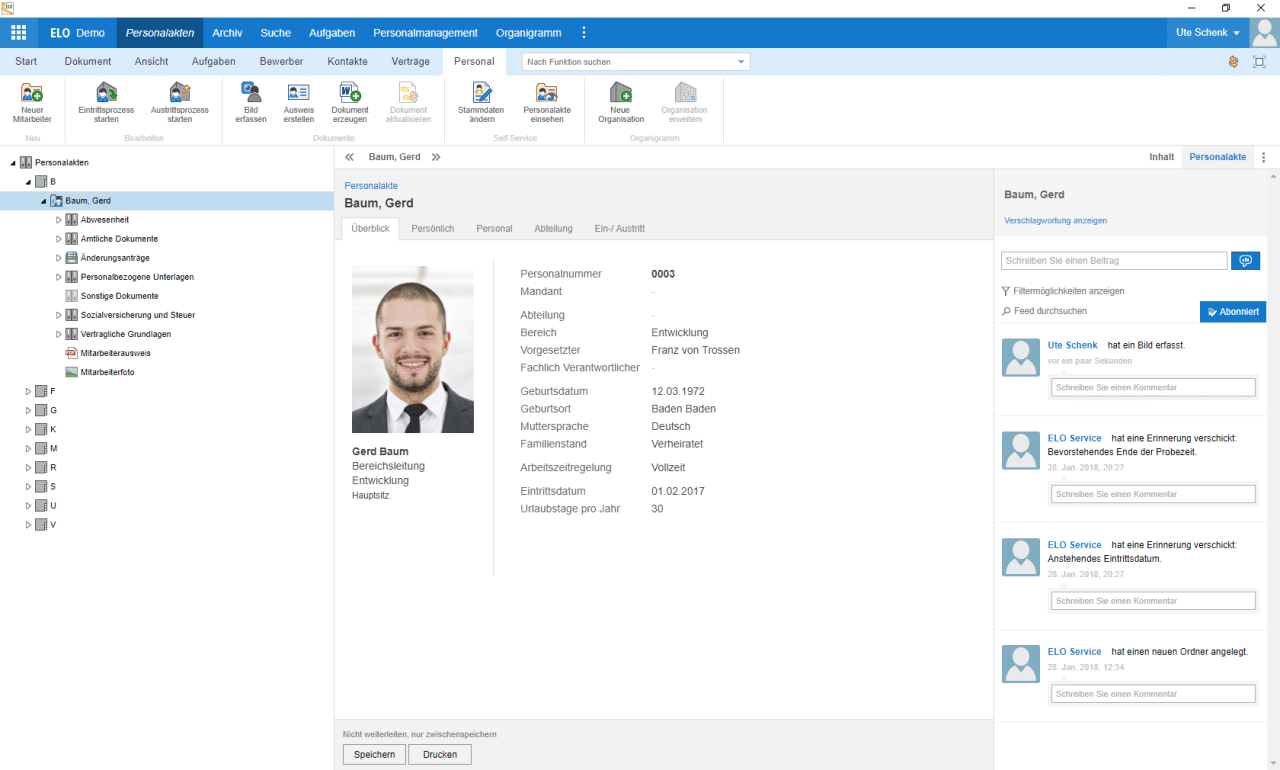Expand Personalbezogene Unterlagen folder
1280x770 pixels.
(x=58, y=277)
